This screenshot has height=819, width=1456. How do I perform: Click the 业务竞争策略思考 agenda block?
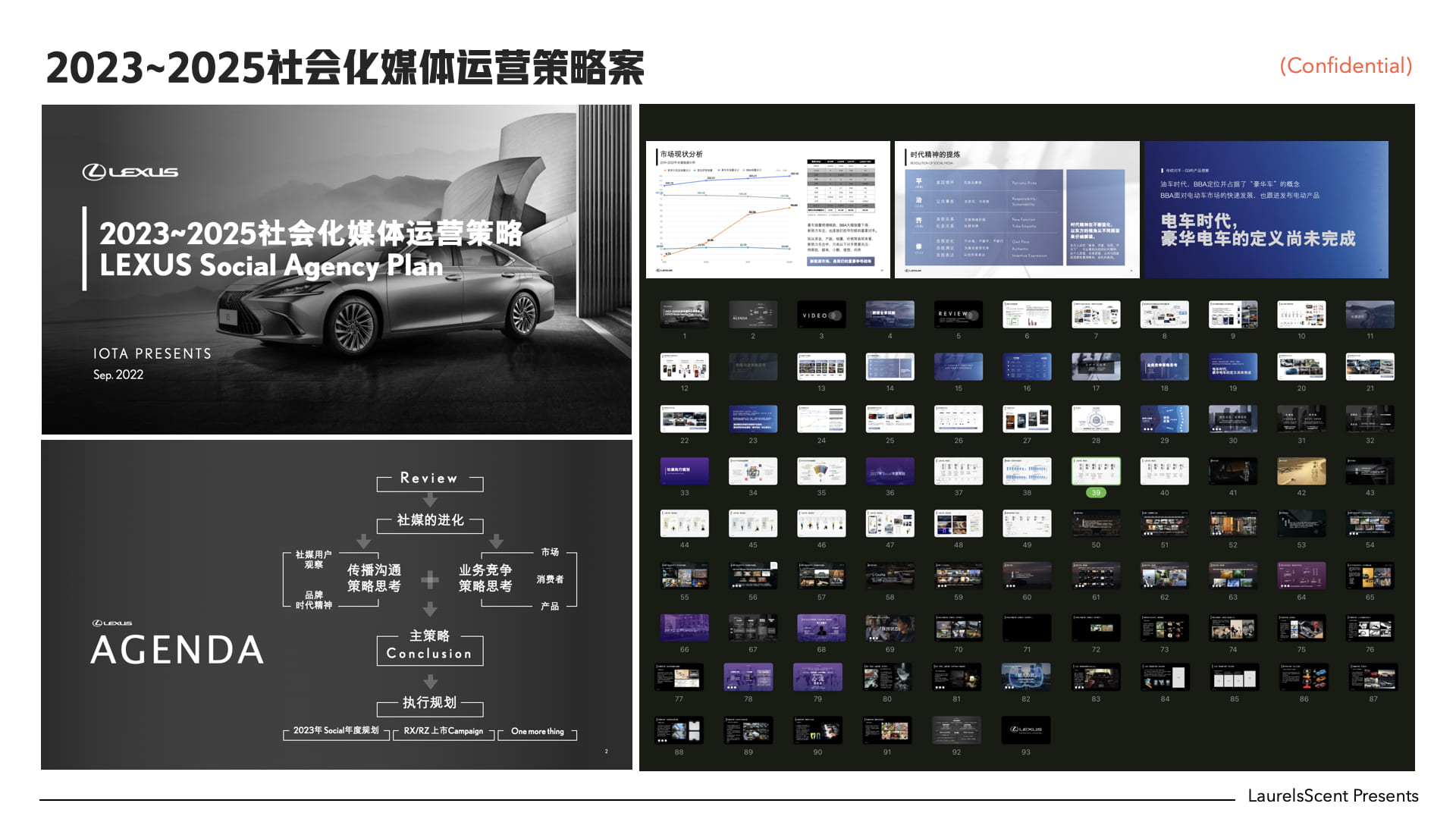tap(485, 578)
